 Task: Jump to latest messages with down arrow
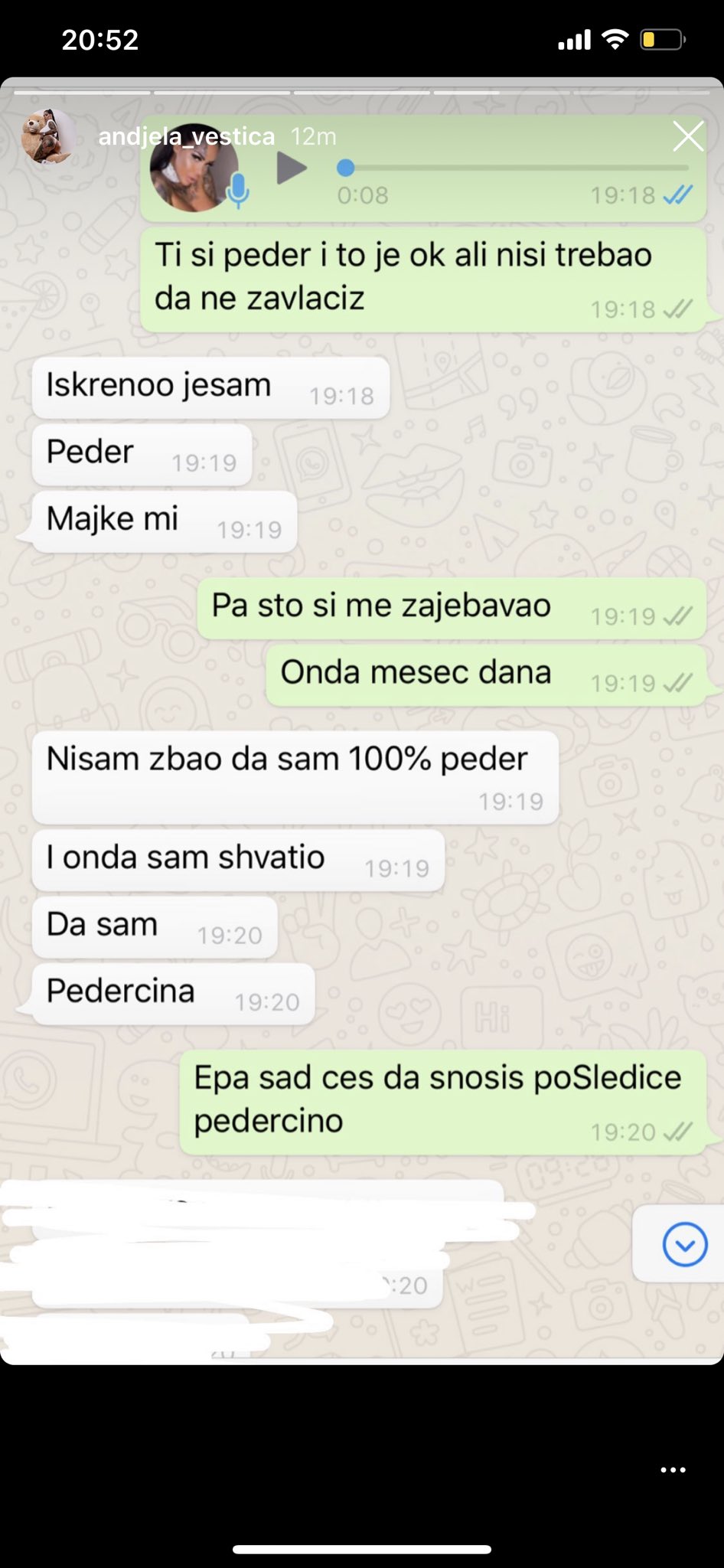[x=685, y=1244]
